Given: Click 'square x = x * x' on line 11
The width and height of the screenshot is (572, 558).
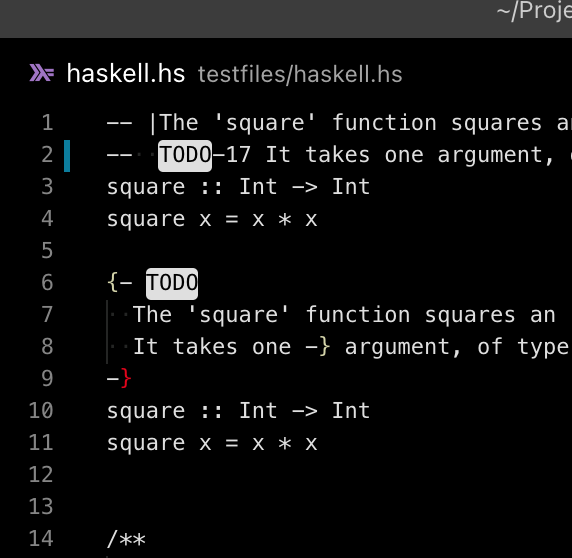Looking at the screenshot, I should (x=212, y=443).
